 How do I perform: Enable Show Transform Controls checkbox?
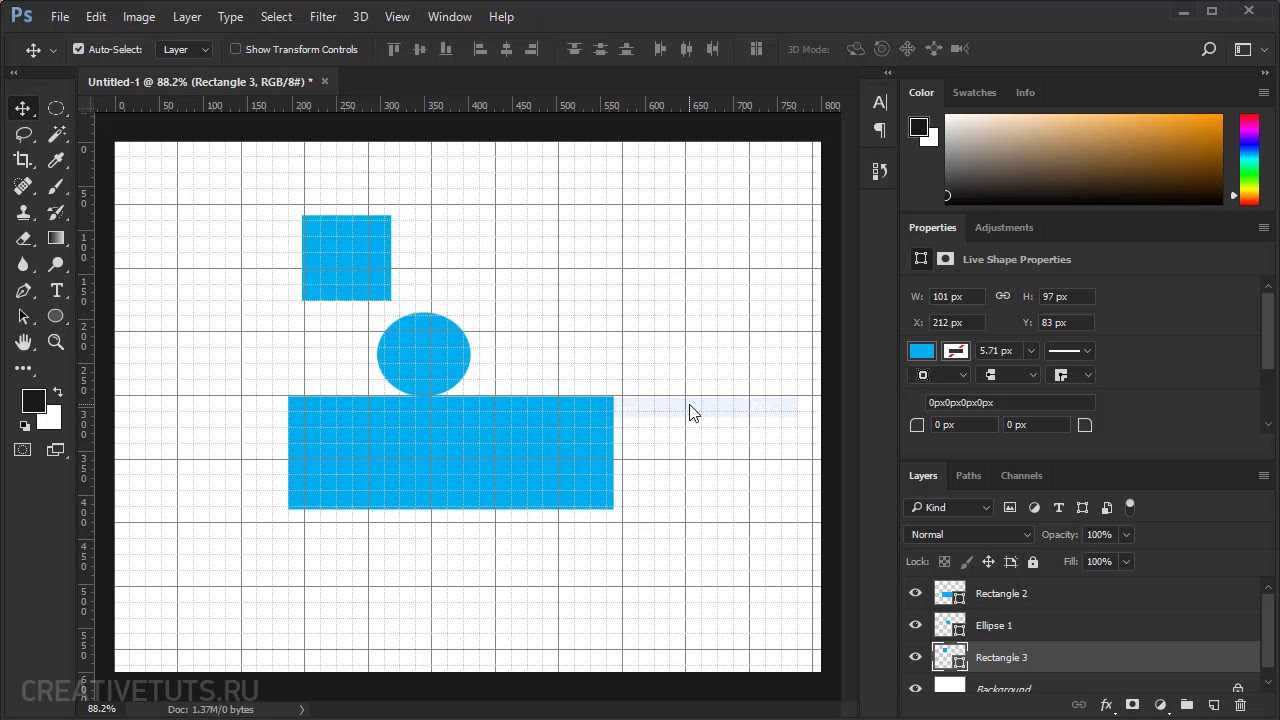(236, 49)
